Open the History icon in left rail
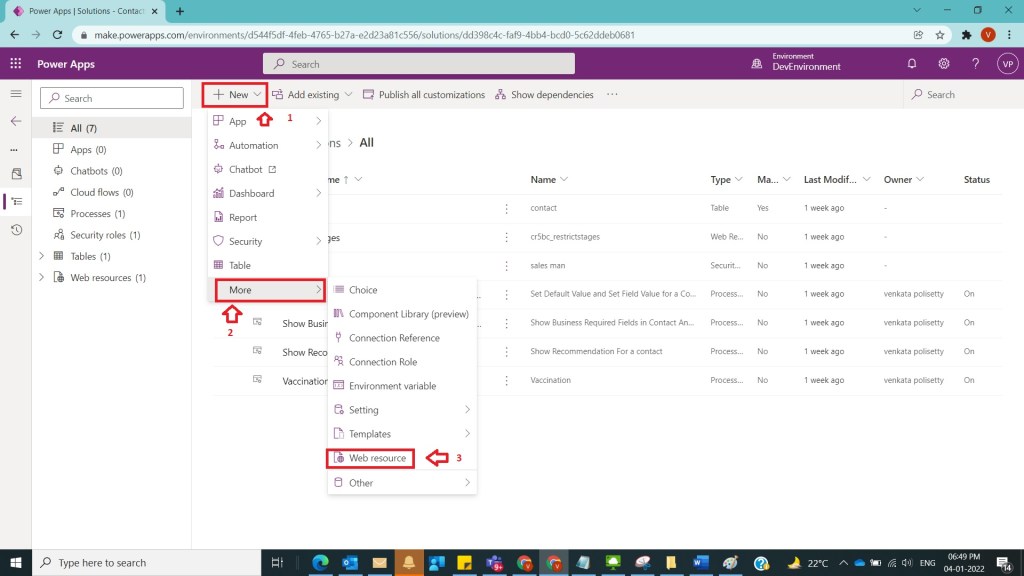This screenshot has width=1024, height=576. (15, 230)
